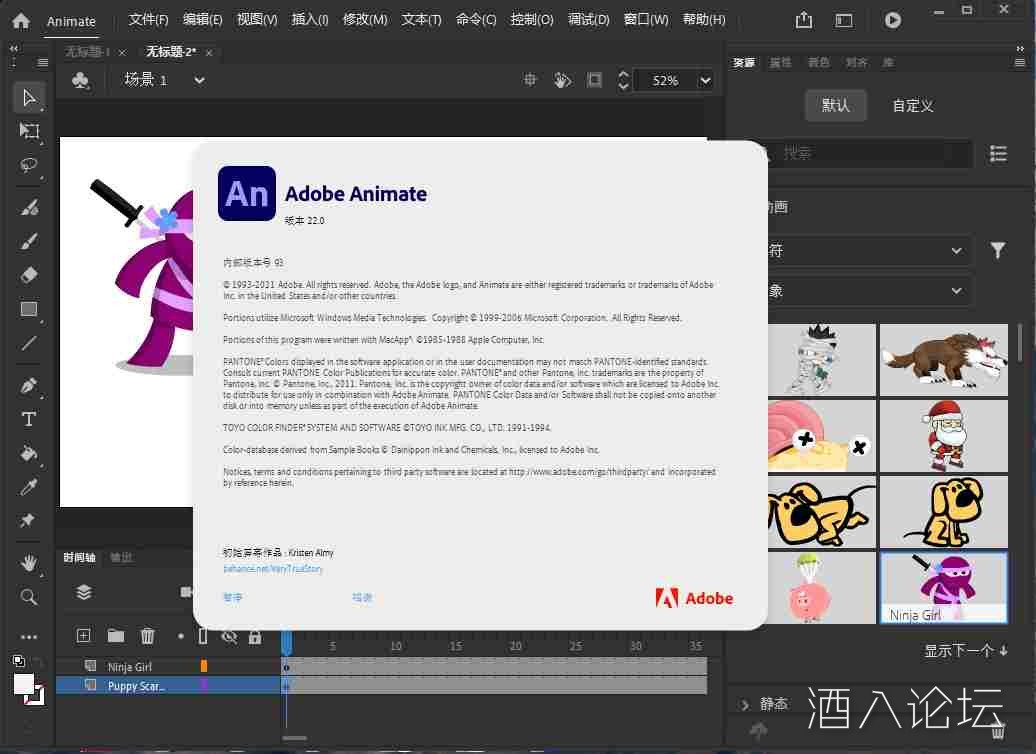Open the behance.net link in the About dialog
The image size is (1036, 754).
273,569
